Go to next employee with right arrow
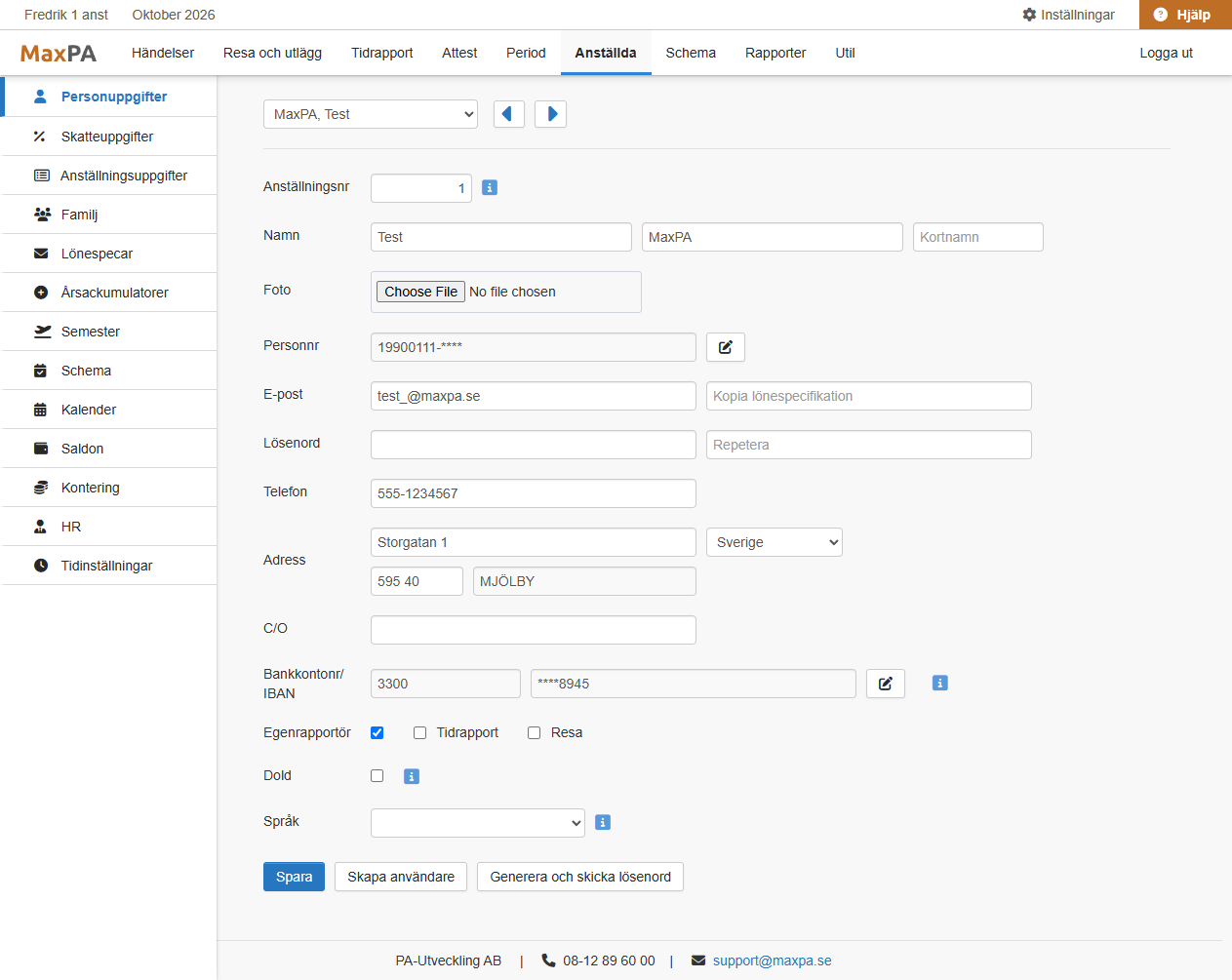The height and width of the screenshot is (980, 1232). tap(550, 114)
